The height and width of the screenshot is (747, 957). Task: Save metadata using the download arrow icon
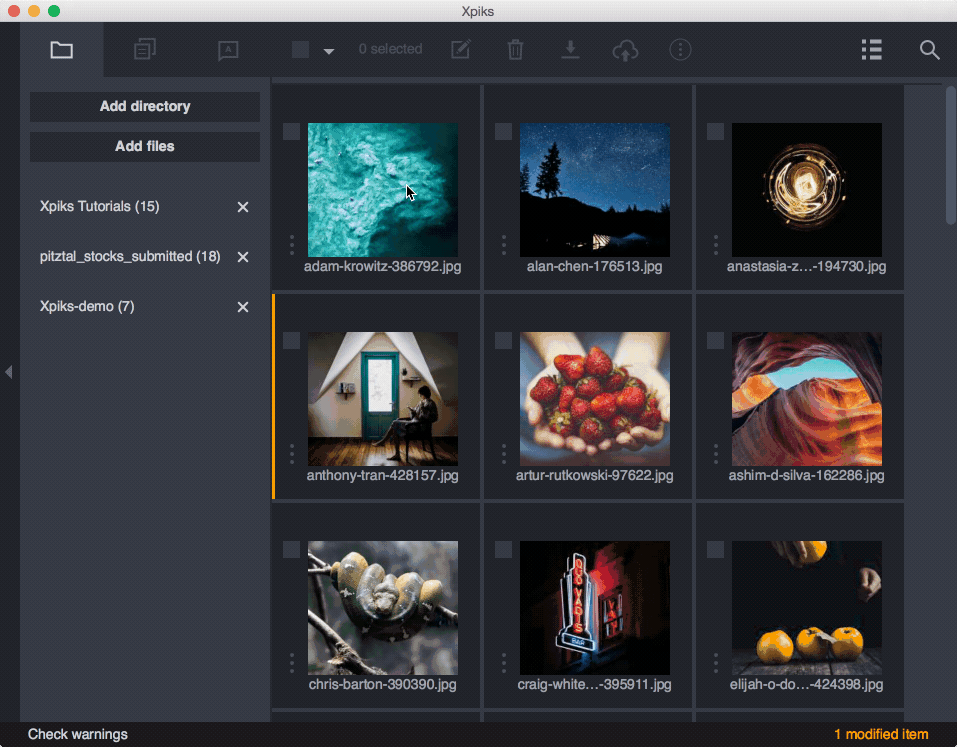click(570, 49)
